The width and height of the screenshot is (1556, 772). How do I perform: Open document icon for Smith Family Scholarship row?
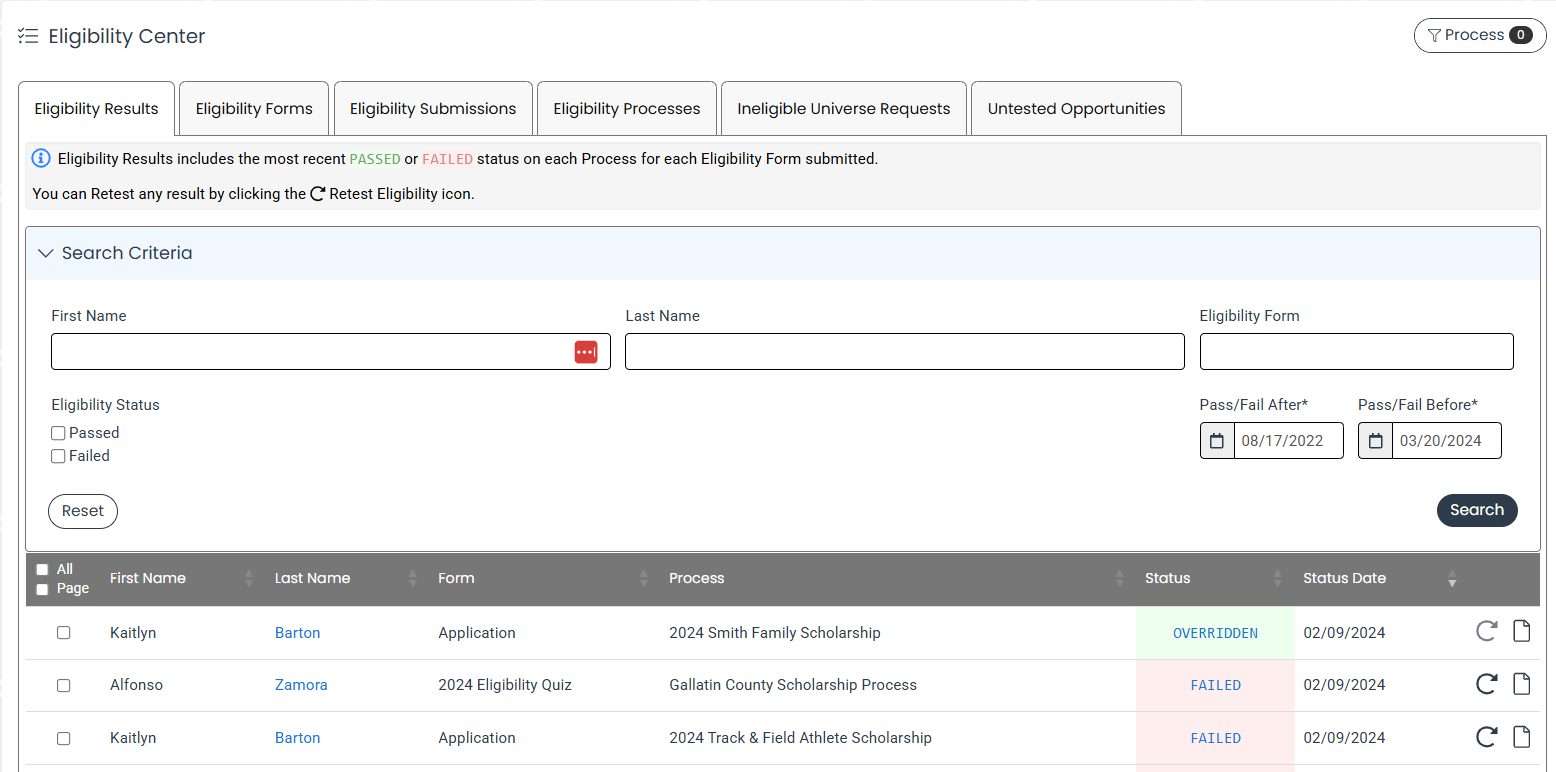pos(1521,632)
